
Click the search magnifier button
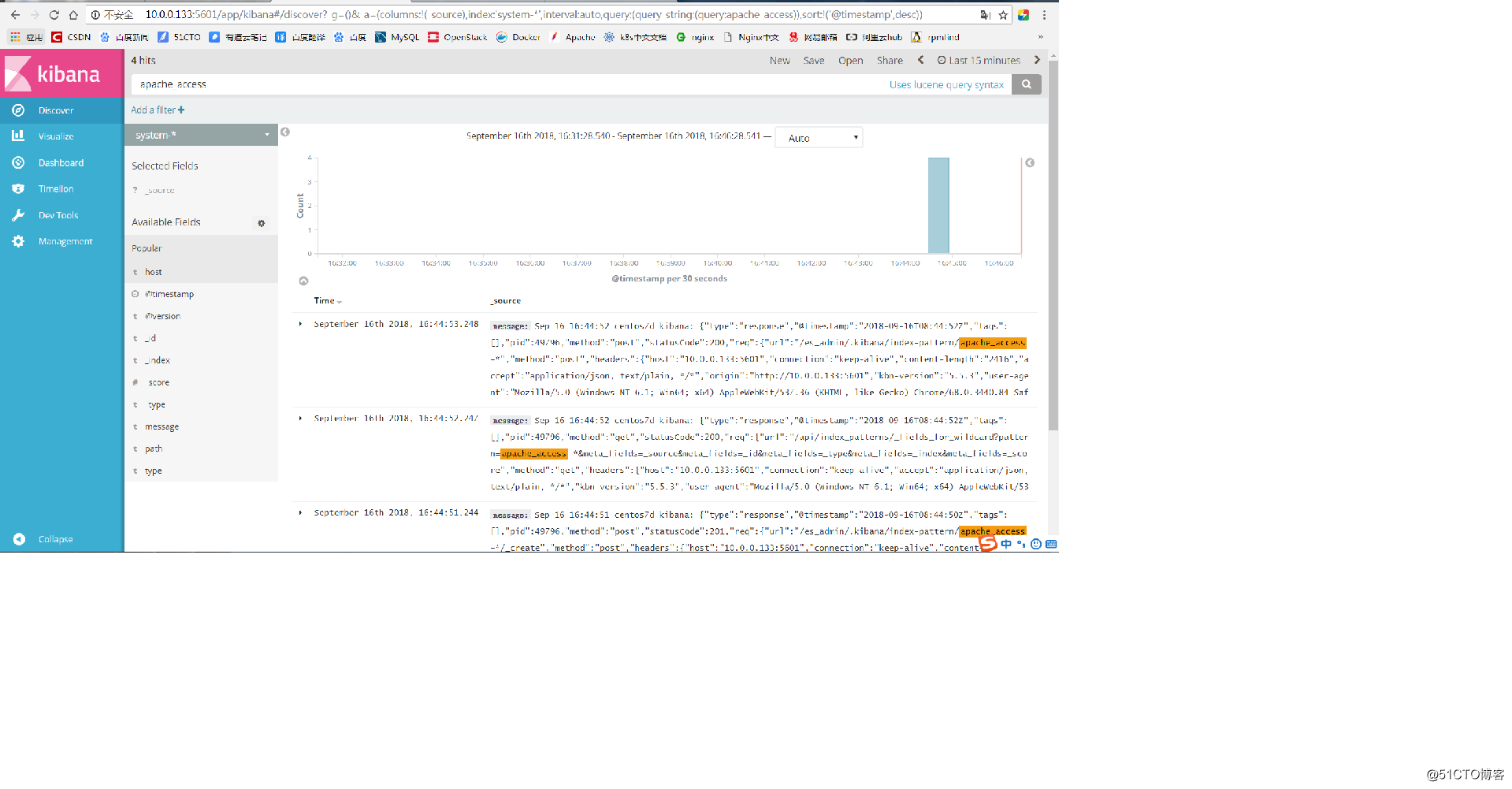coord(1026,84)
